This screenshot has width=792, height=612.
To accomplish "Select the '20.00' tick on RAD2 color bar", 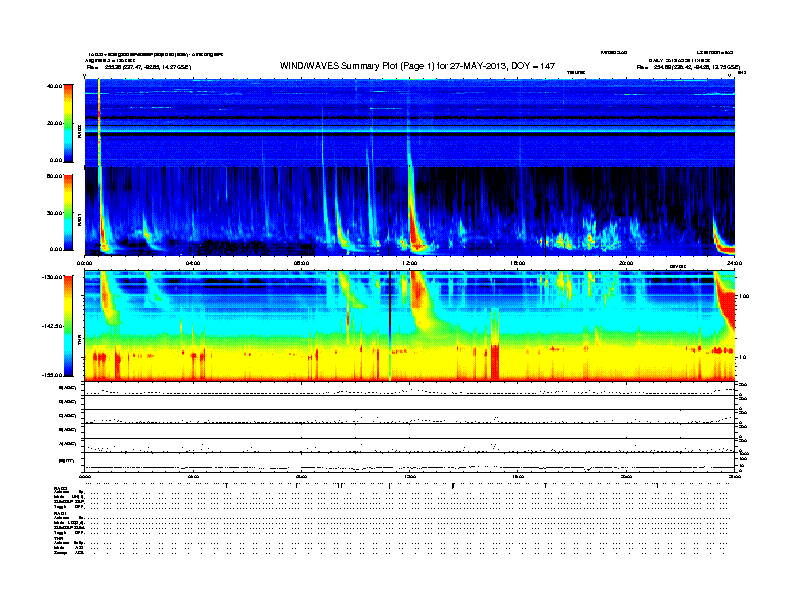I will click(x=55, y=123).
